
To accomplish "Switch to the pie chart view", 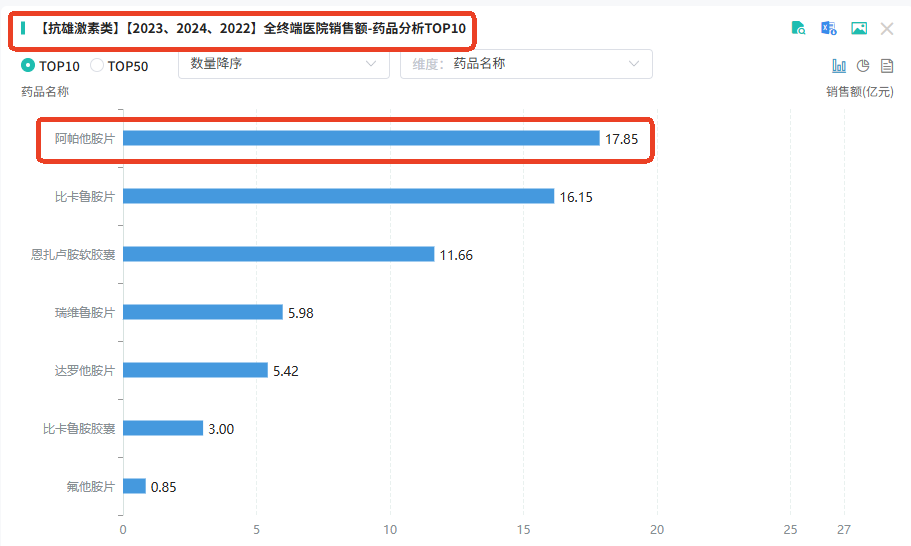I will [x=863, y=66].
